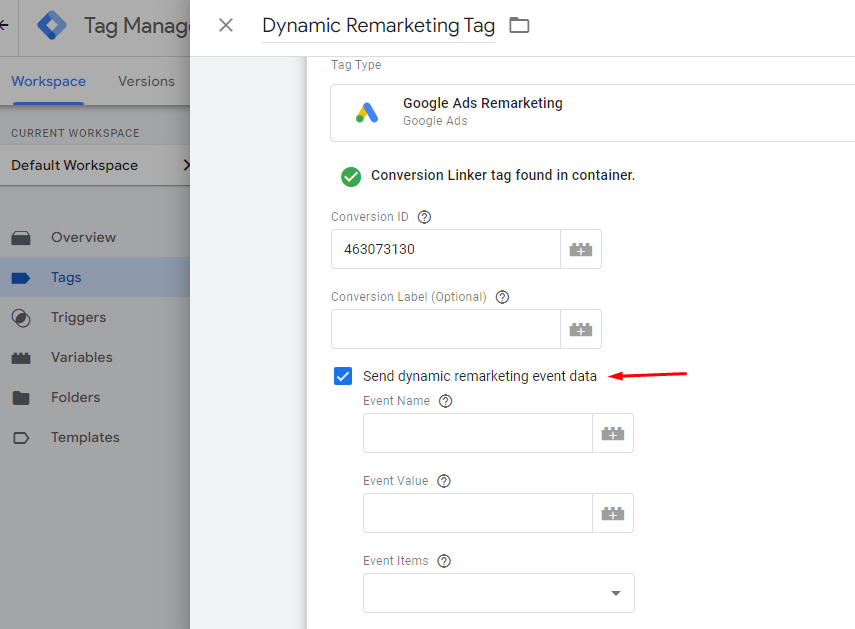Open Templates in the sidebar

click(x=95, y=437)
